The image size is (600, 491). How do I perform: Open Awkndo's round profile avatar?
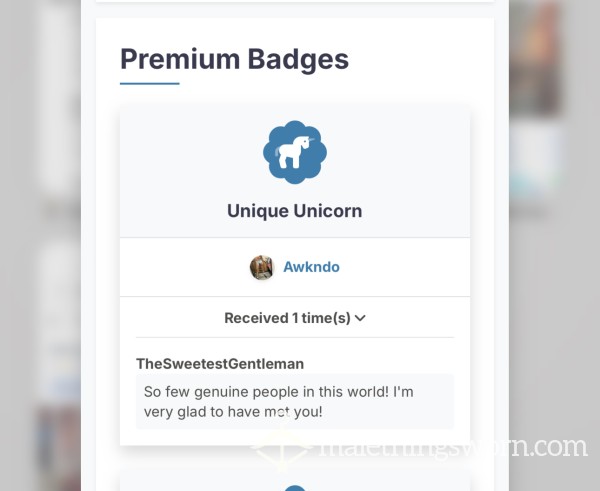tap(262, 267)
